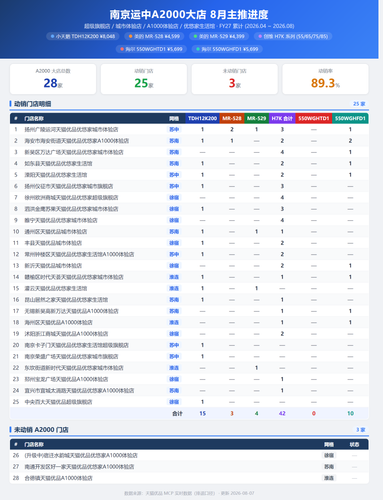This screenshot has width=383, height=500.
Task: Select the unsold store in row 28
Action: coord(58,478)
